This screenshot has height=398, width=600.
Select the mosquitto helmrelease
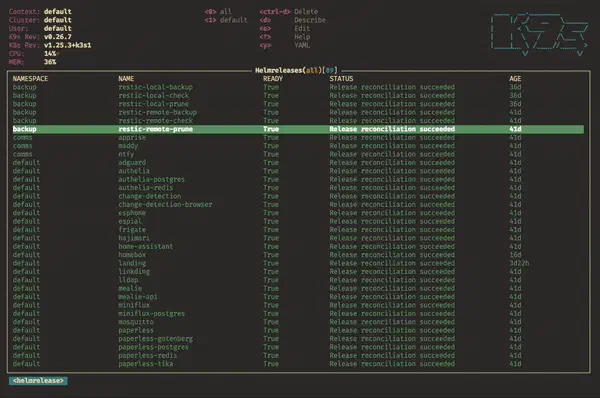coord(298,322)
